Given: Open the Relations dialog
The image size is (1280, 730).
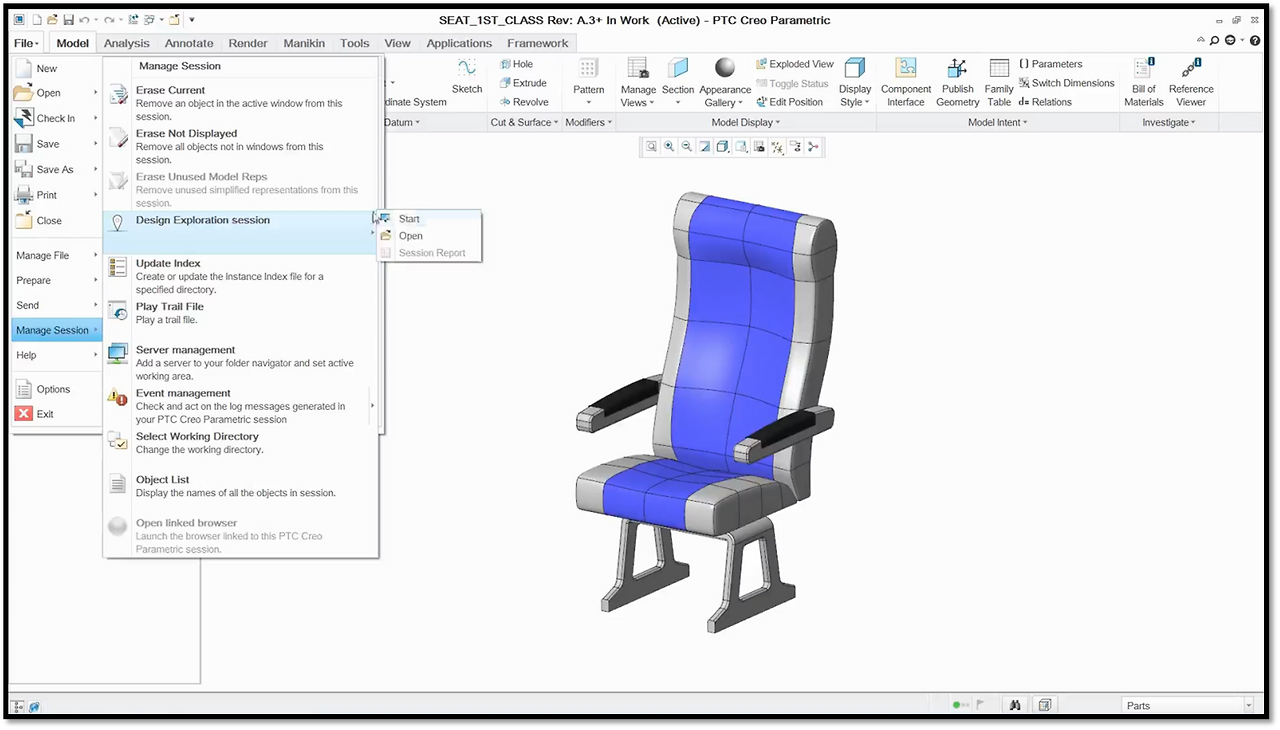Looking at the screenshot, I should click(x=1045, y=102).
